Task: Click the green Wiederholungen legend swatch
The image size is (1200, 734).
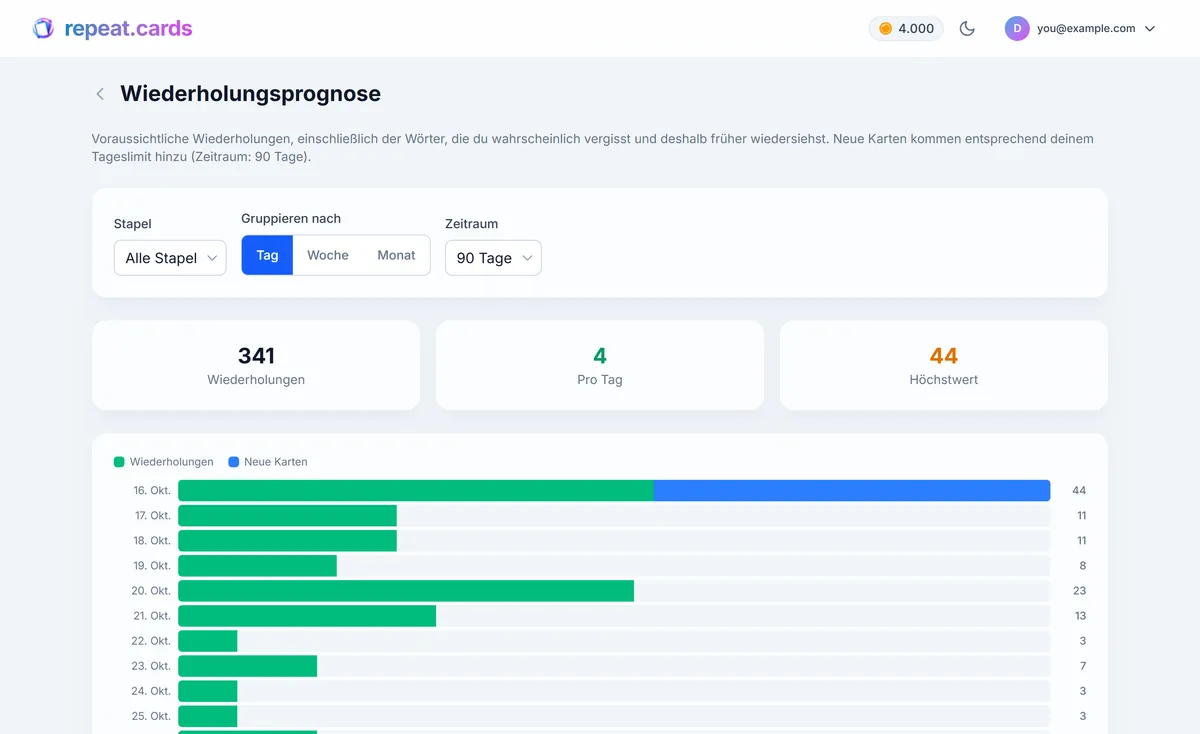Action: tap(119, 462)
